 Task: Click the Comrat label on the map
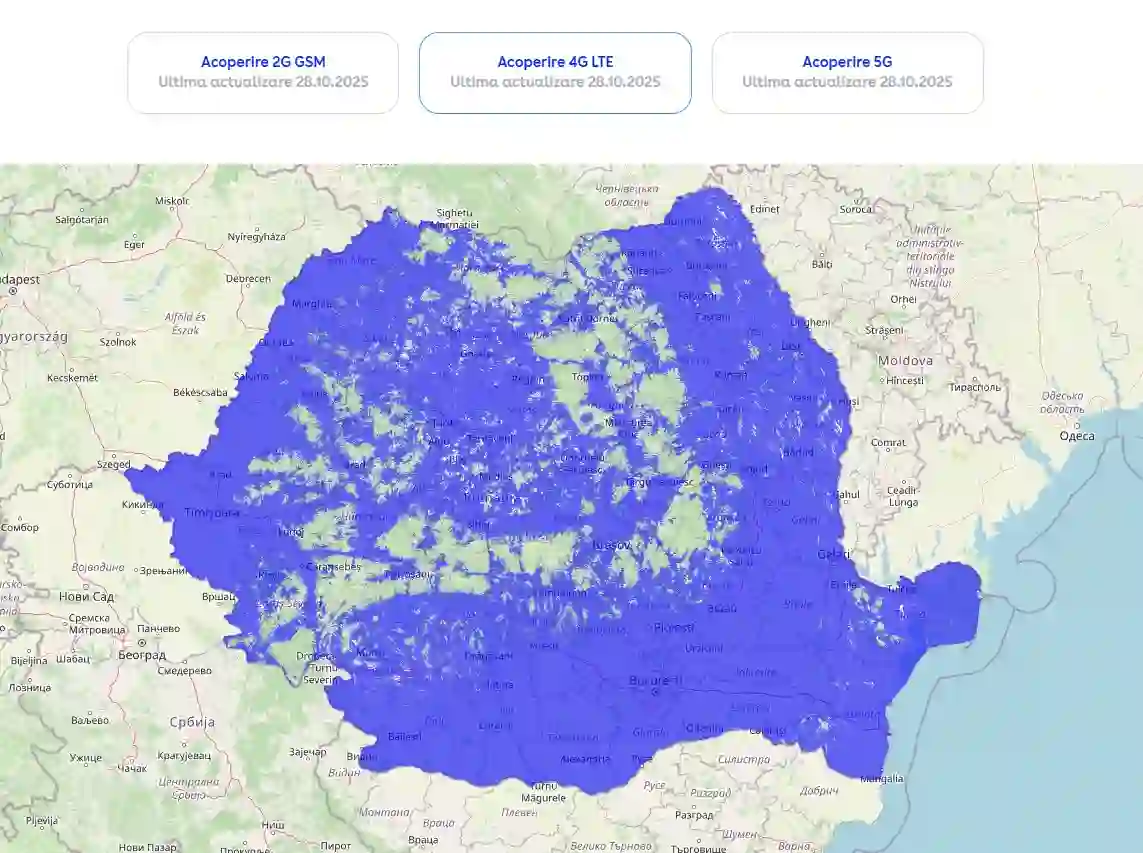(x=888, y=442)
